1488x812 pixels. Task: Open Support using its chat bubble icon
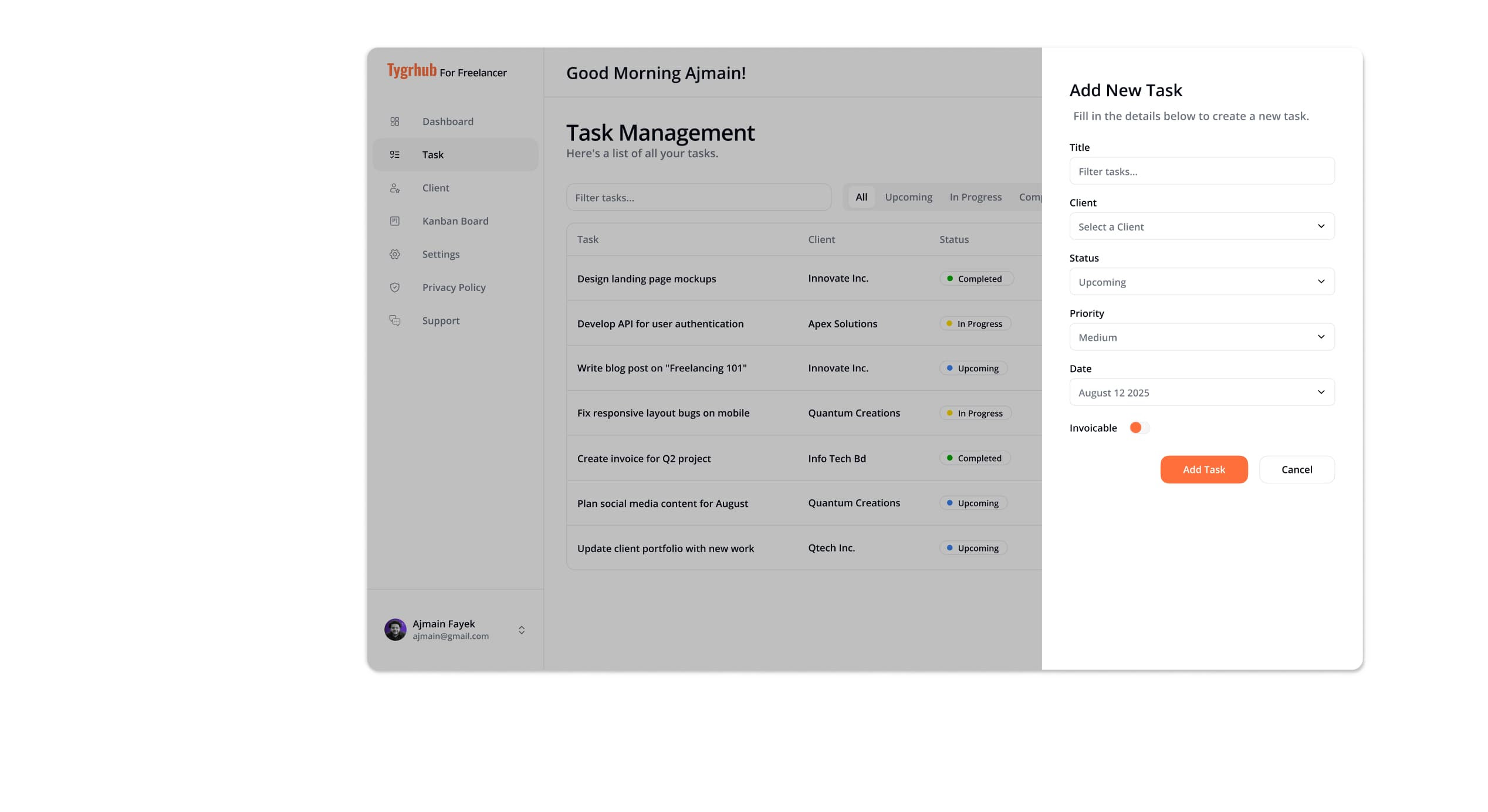click(x=395, y=320)
